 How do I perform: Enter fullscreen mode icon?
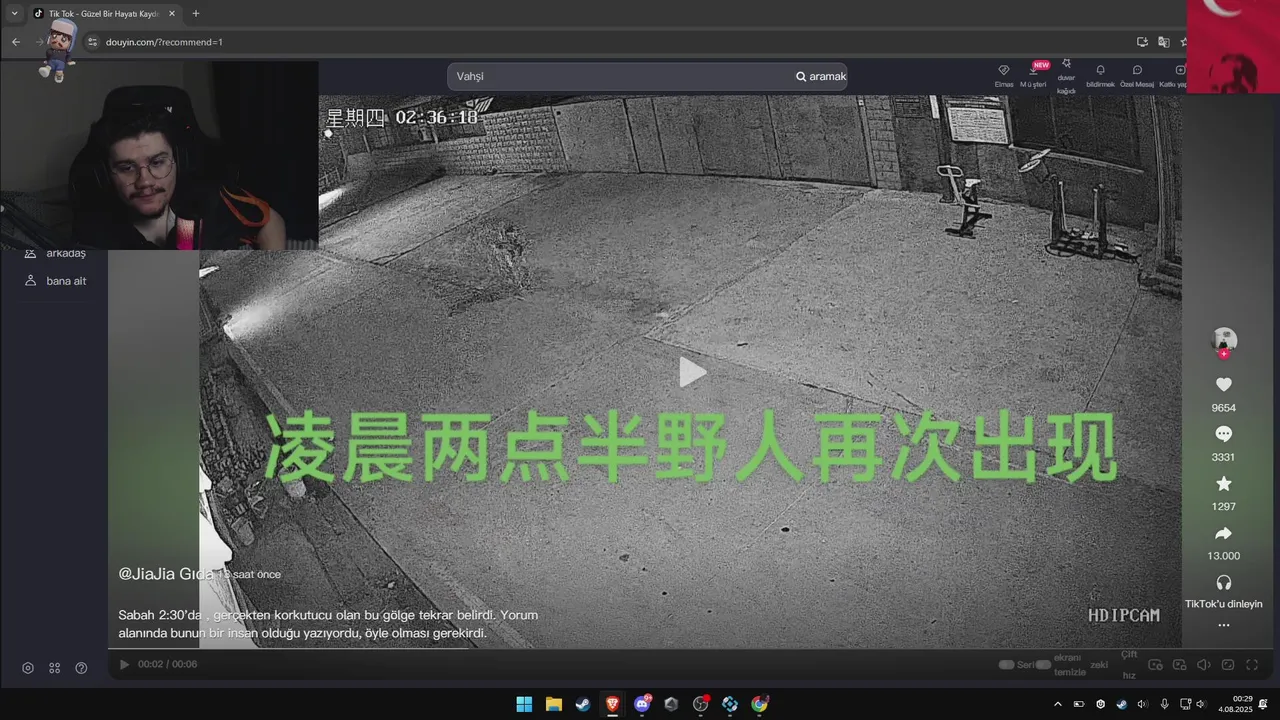coord(1252,665)
